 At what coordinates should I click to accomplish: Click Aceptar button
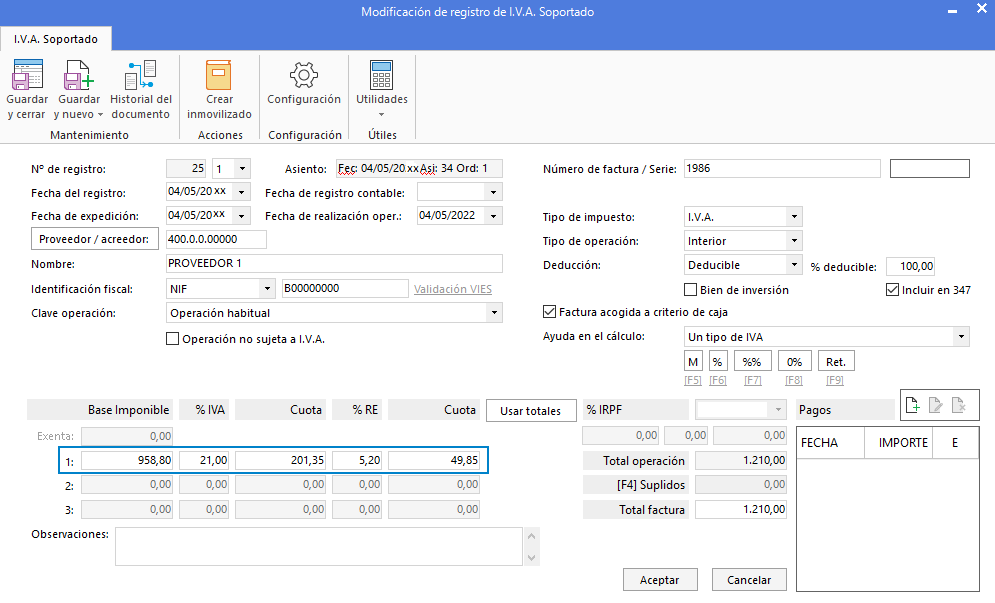[x=660, y=580]
